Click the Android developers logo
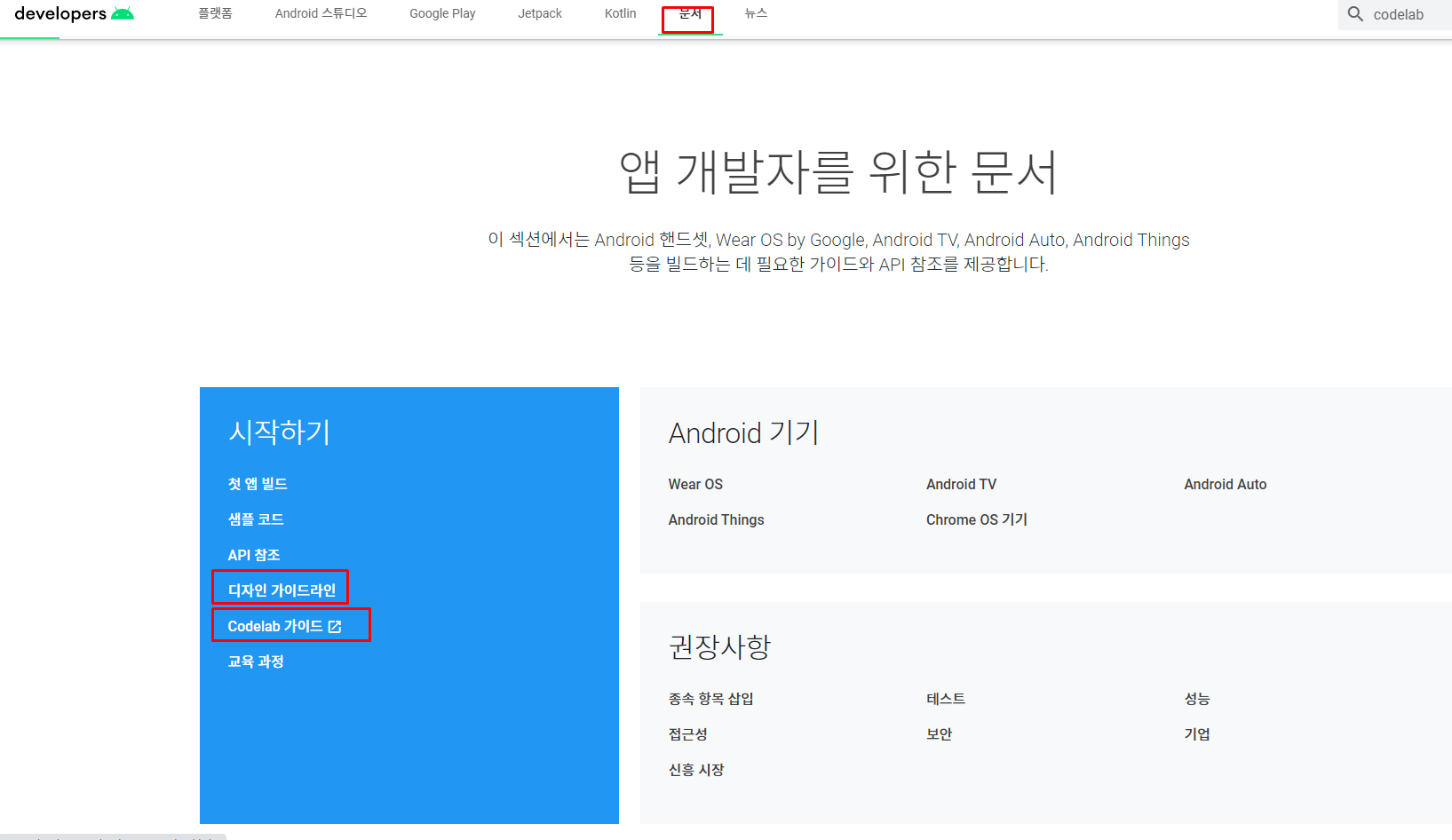 [75, 13]
